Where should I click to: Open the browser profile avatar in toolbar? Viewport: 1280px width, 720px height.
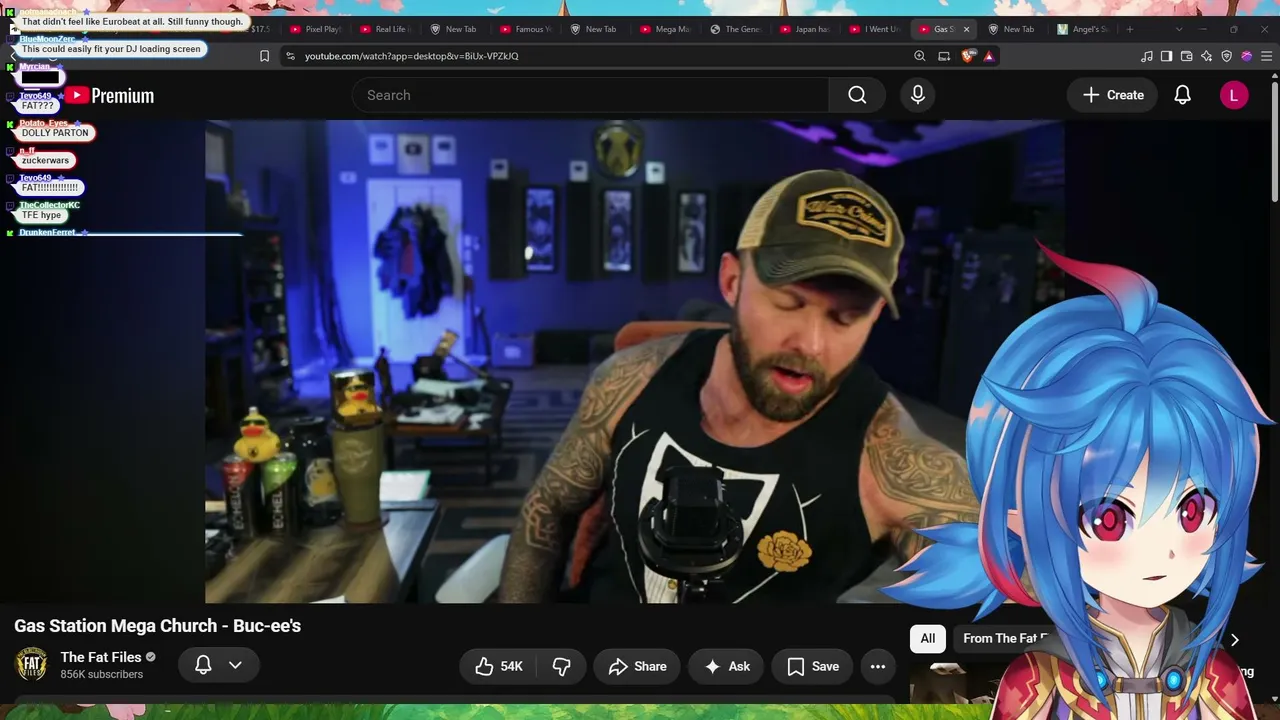tap(1246, 56)
